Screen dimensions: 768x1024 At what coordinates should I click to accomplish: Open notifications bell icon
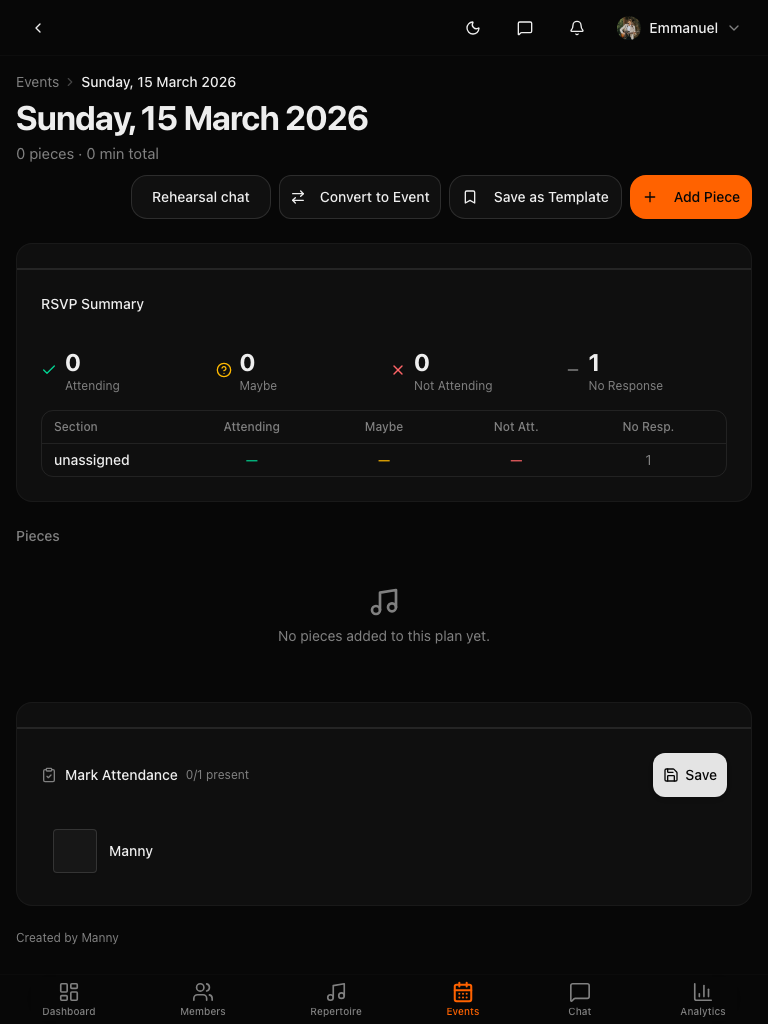[577, 28]
